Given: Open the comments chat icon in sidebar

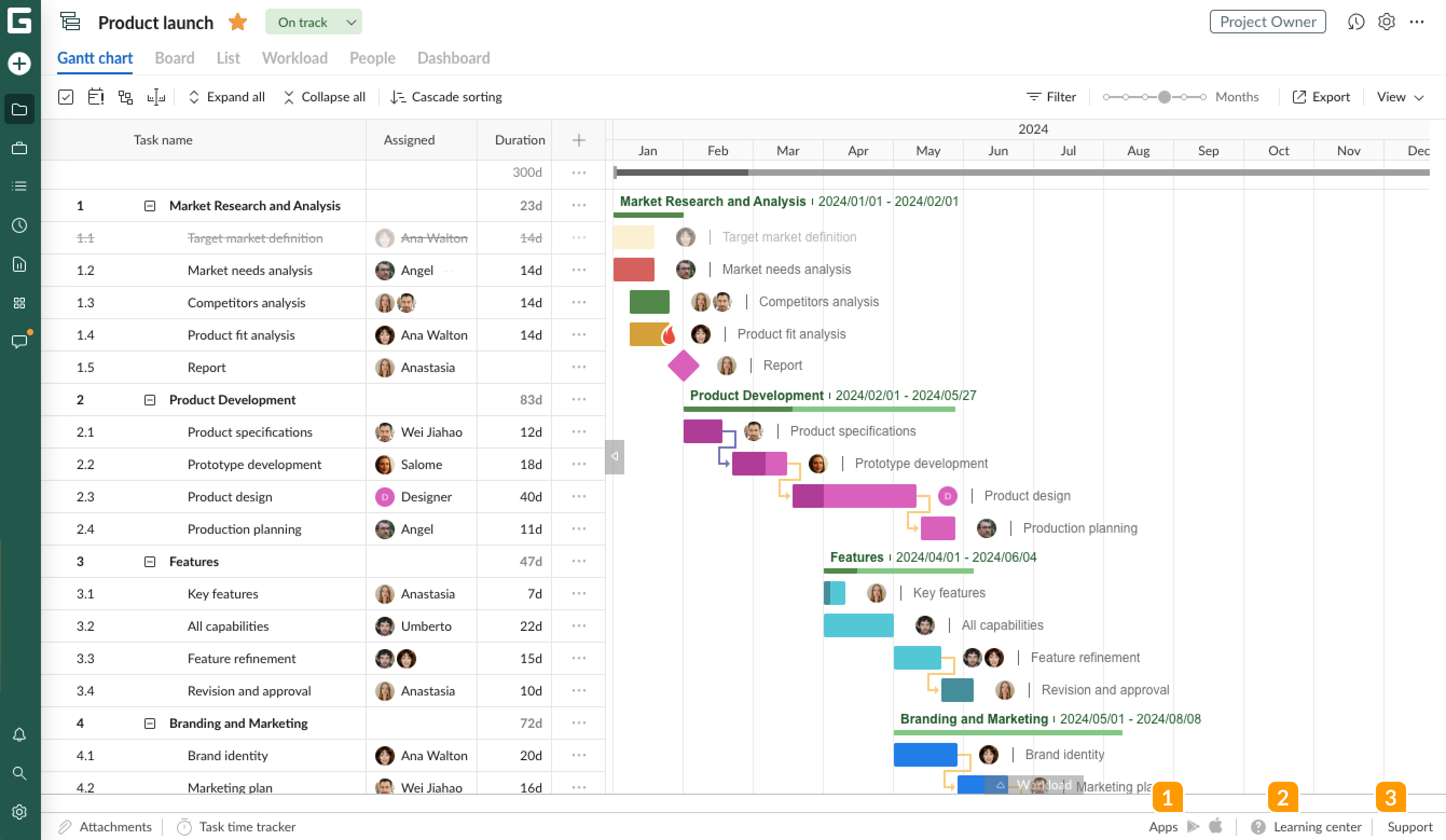Looking at the screenshot, I should click(19, 341).
